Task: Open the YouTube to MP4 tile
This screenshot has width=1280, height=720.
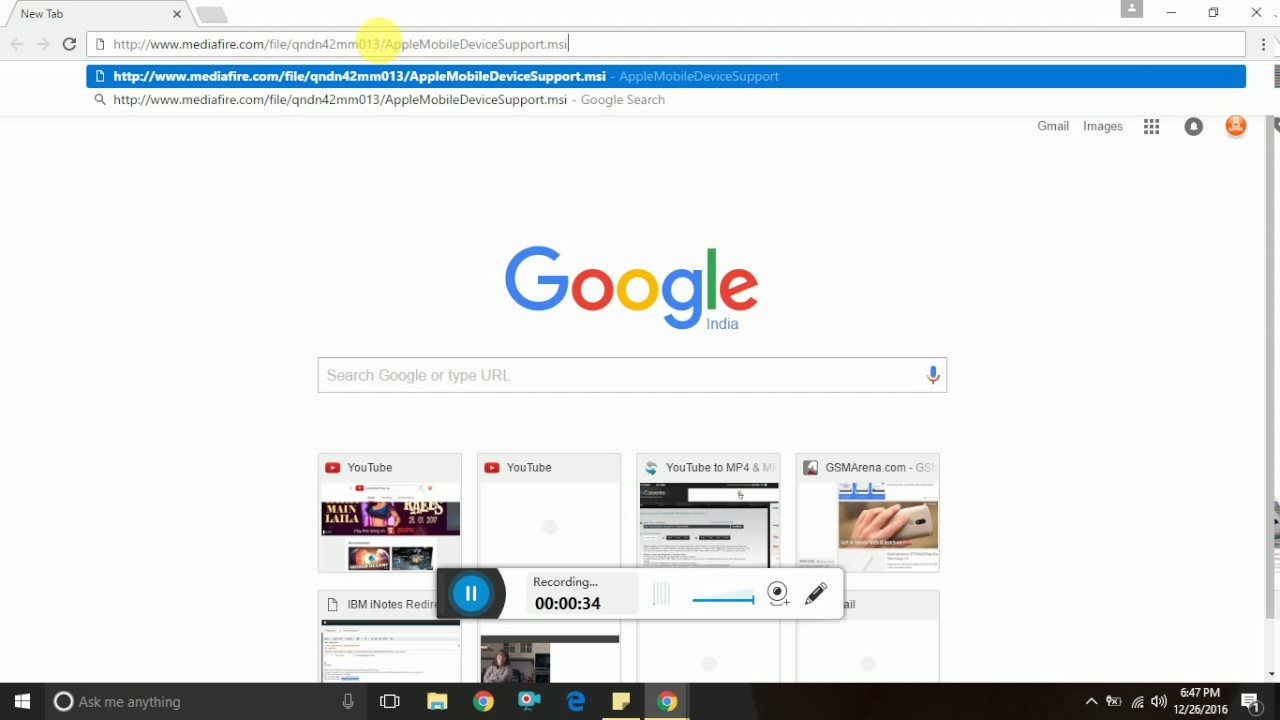Action: pyautogui.click(x=708, y=513)
